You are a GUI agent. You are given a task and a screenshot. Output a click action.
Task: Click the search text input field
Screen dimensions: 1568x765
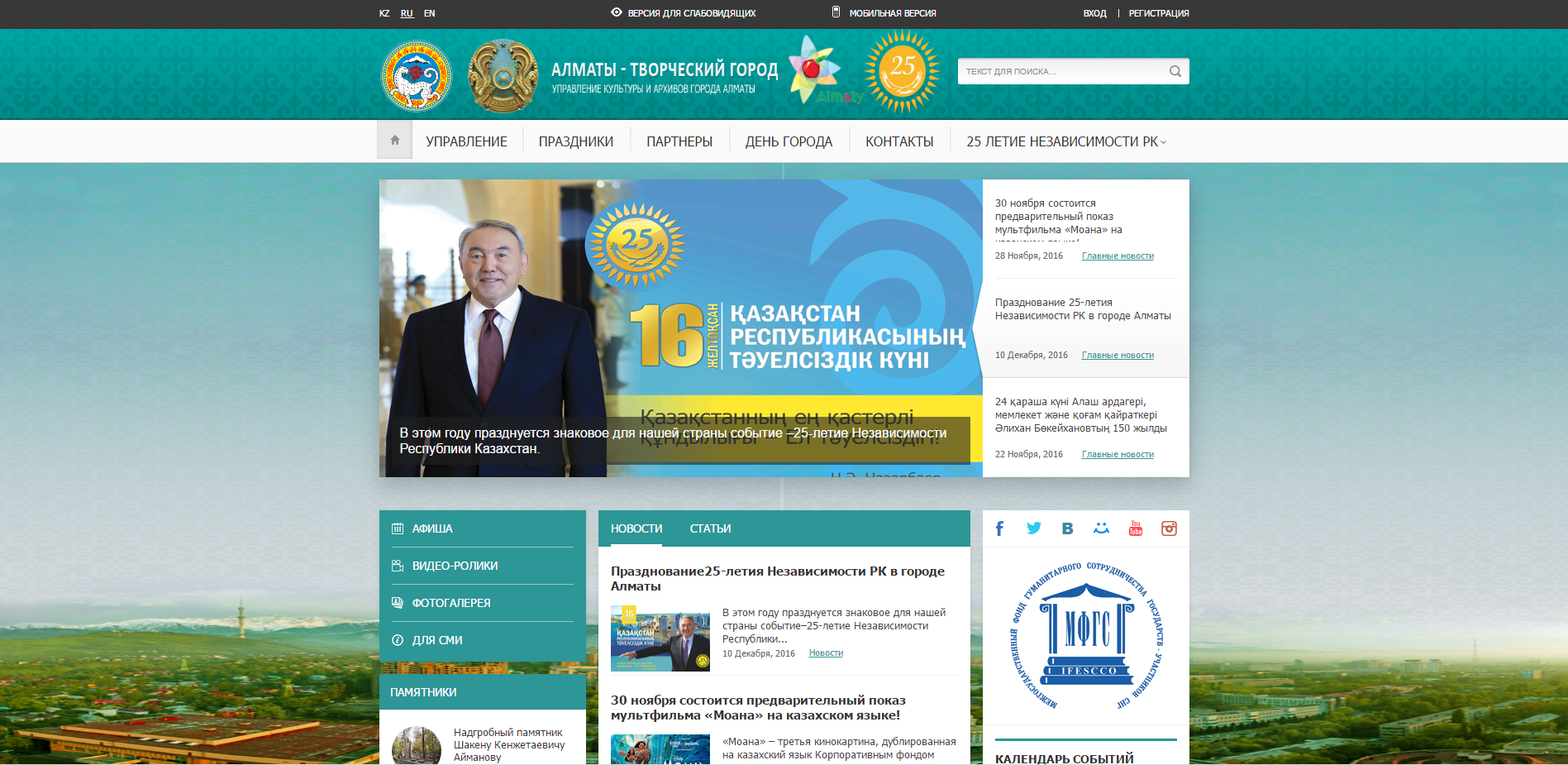pos(1061,71)
